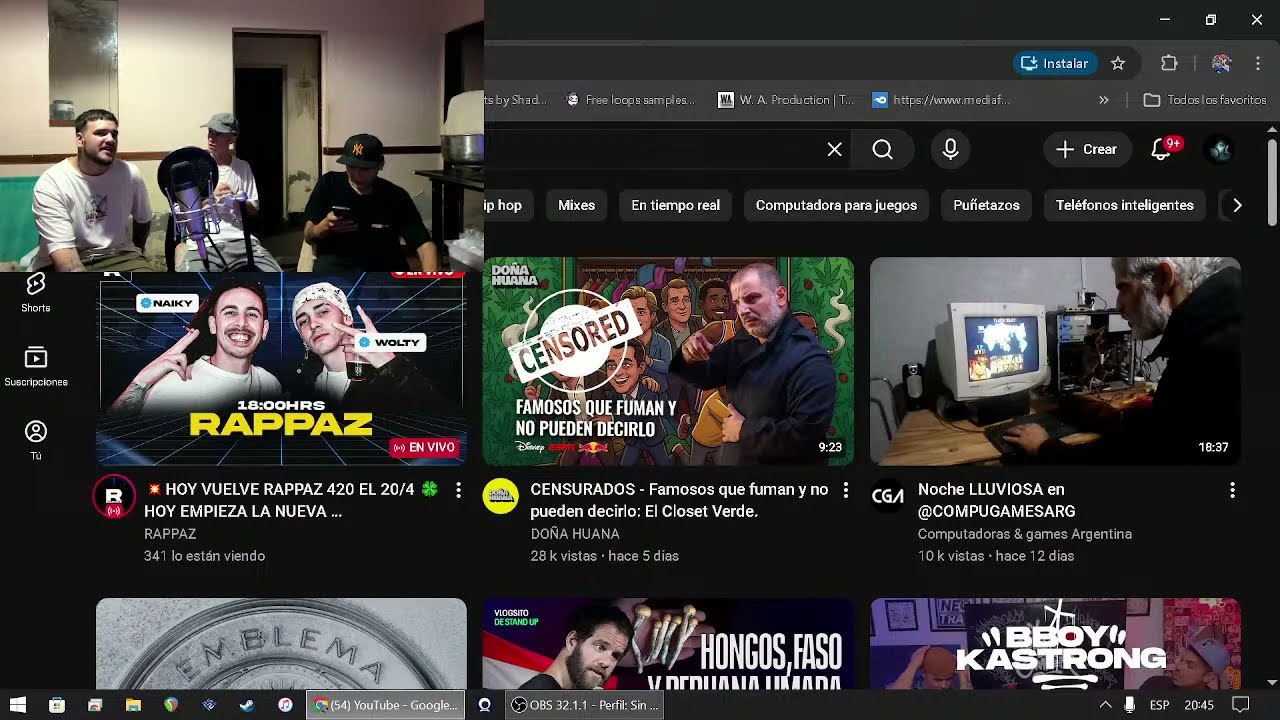Switch to the YouTube Chrome taskbar window

(x=385, y=705)
